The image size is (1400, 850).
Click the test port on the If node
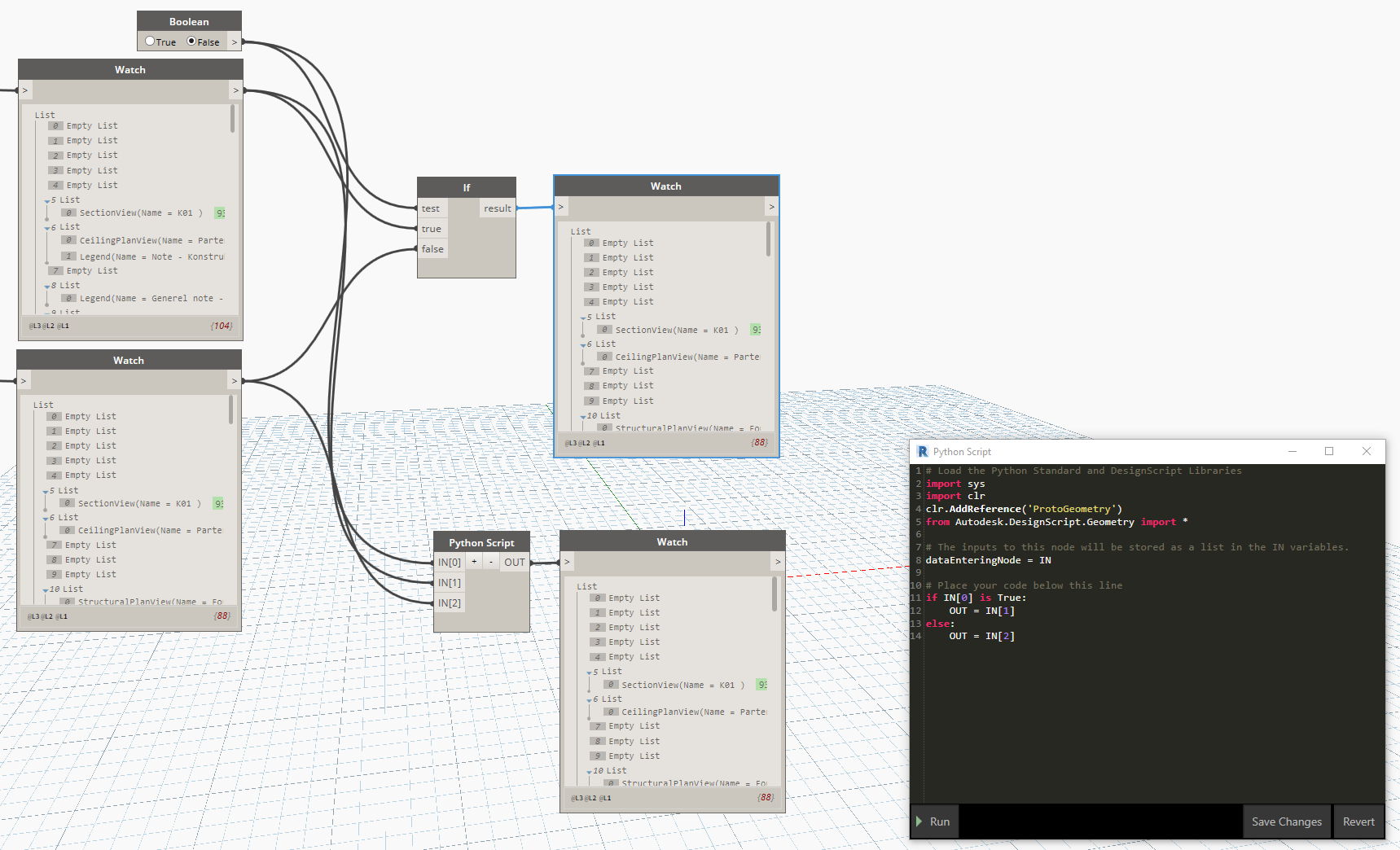(431, 208)
